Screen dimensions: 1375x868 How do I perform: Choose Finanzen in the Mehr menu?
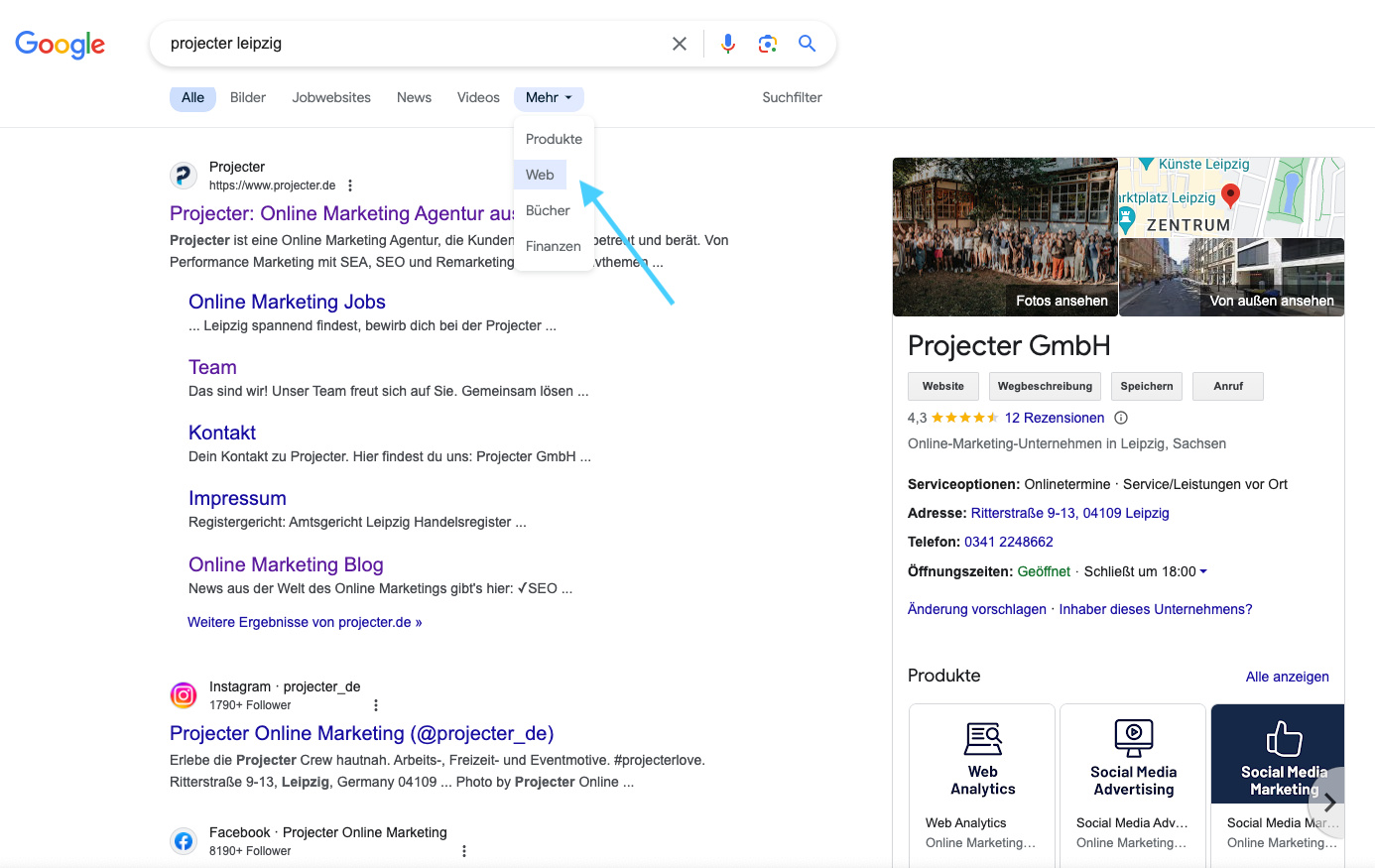coord(553,246)
